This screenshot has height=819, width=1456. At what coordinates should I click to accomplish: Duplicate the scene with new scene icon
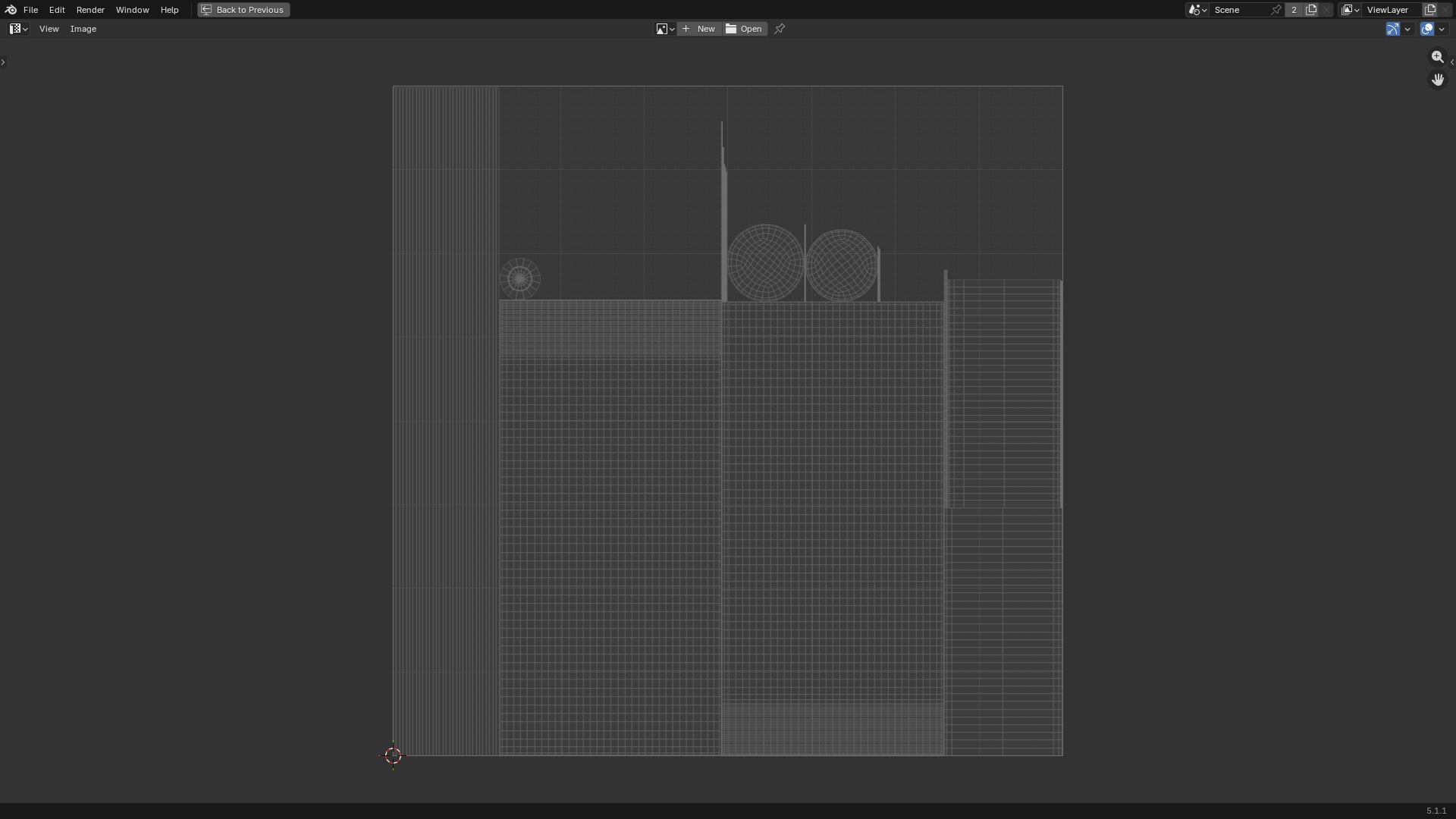point(1311,10)
